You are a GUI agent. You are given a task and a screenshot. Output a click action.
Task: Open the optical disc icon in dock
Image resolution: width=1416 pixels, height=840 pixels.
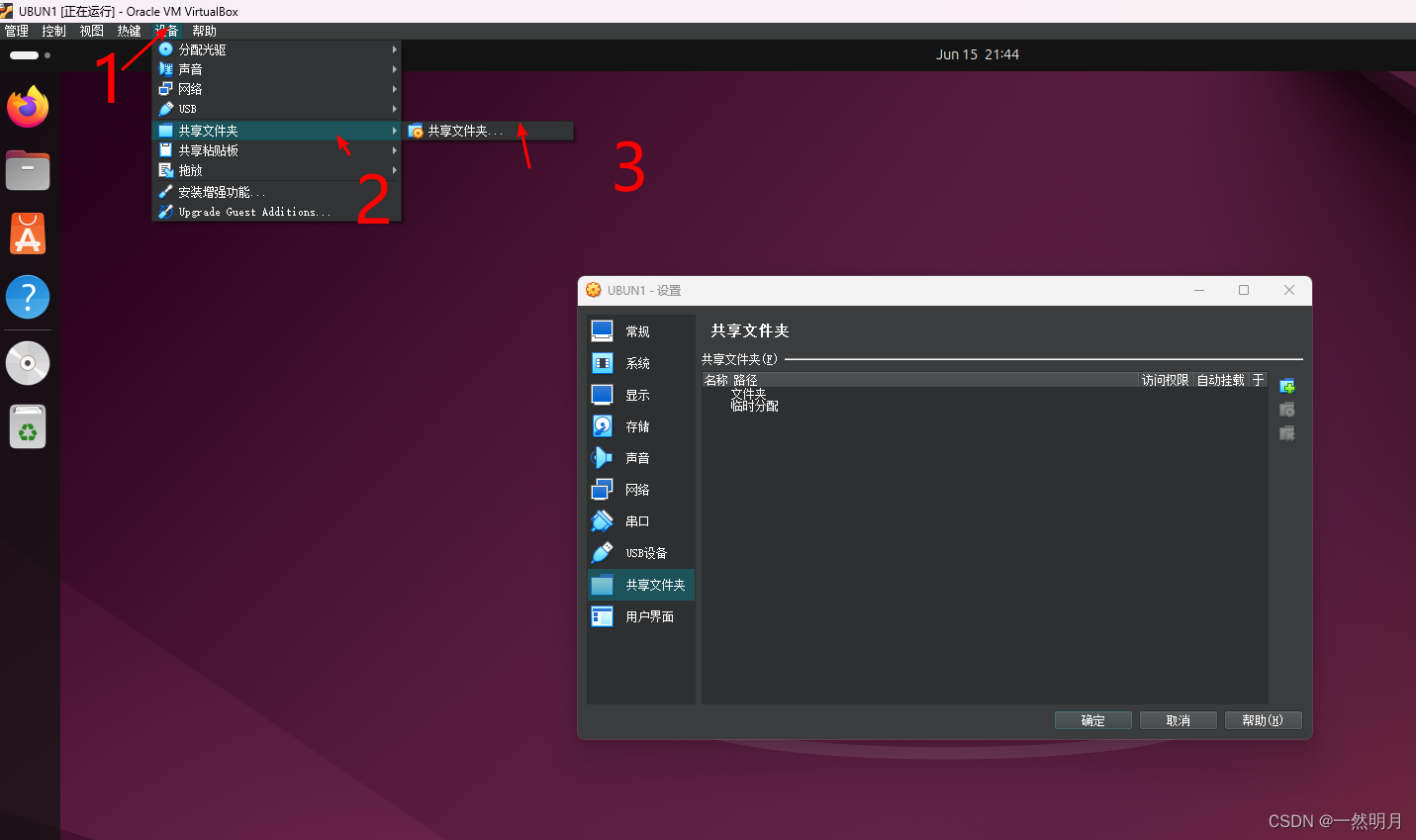28,363
